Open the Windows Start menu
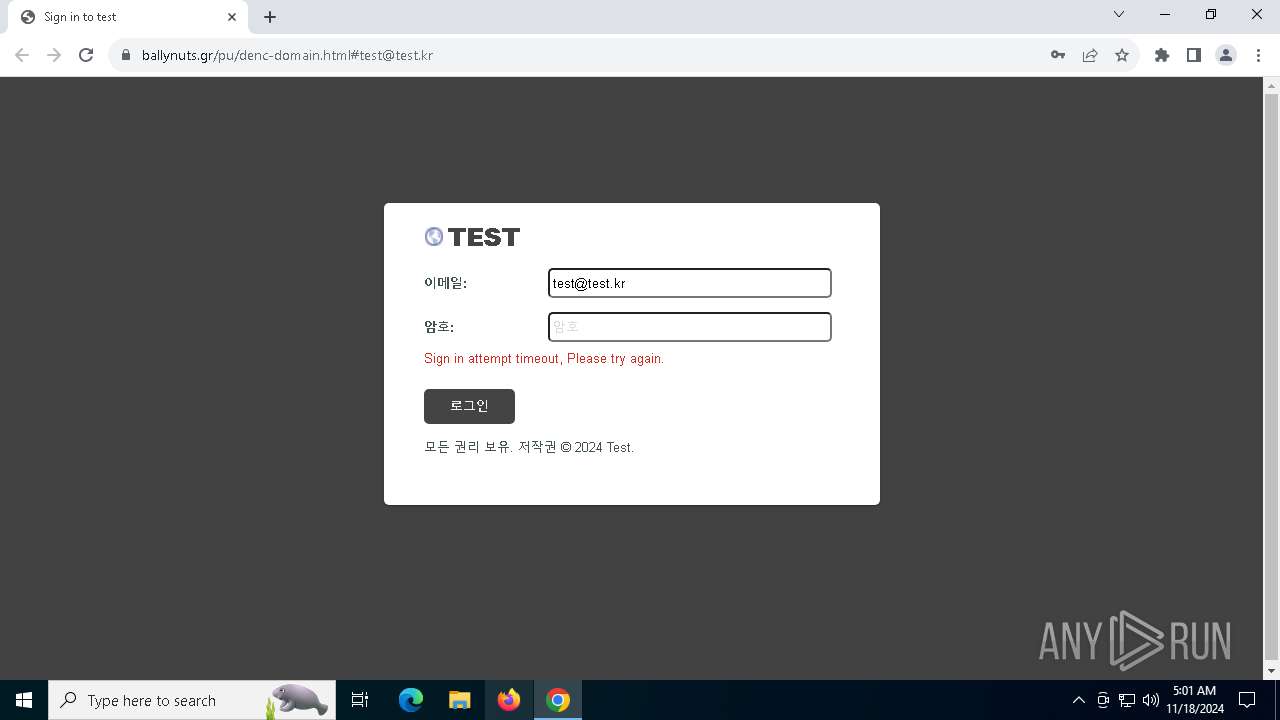1280x720 pixels. tap(24, 700)
